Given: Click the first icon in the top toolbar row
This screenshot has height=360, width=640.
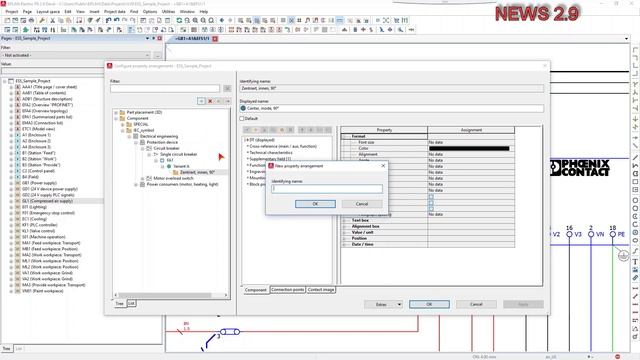Looking at the screenshot, I should tap(7, 20).
